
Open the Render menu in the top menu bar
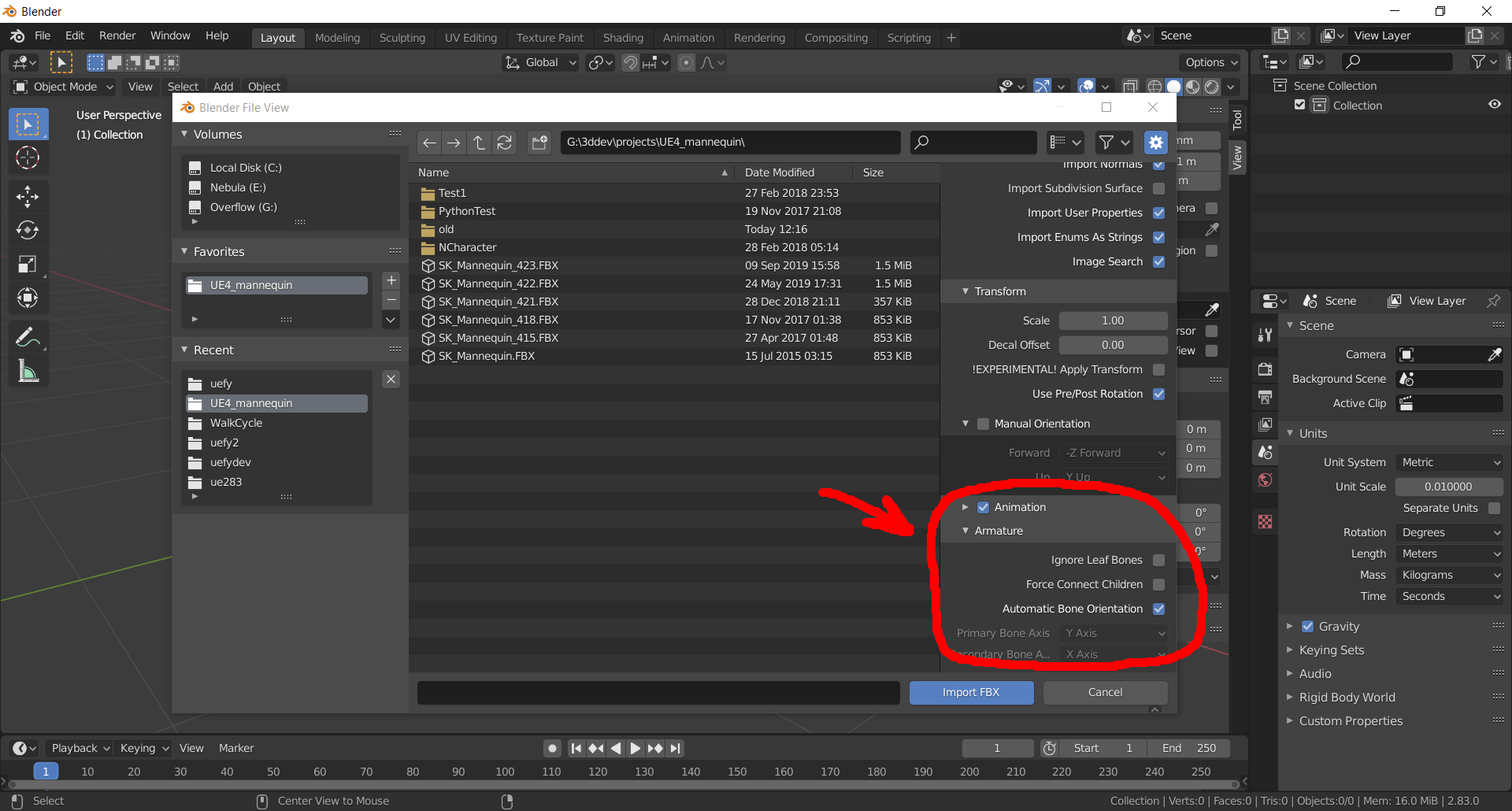tap(117, 35)
